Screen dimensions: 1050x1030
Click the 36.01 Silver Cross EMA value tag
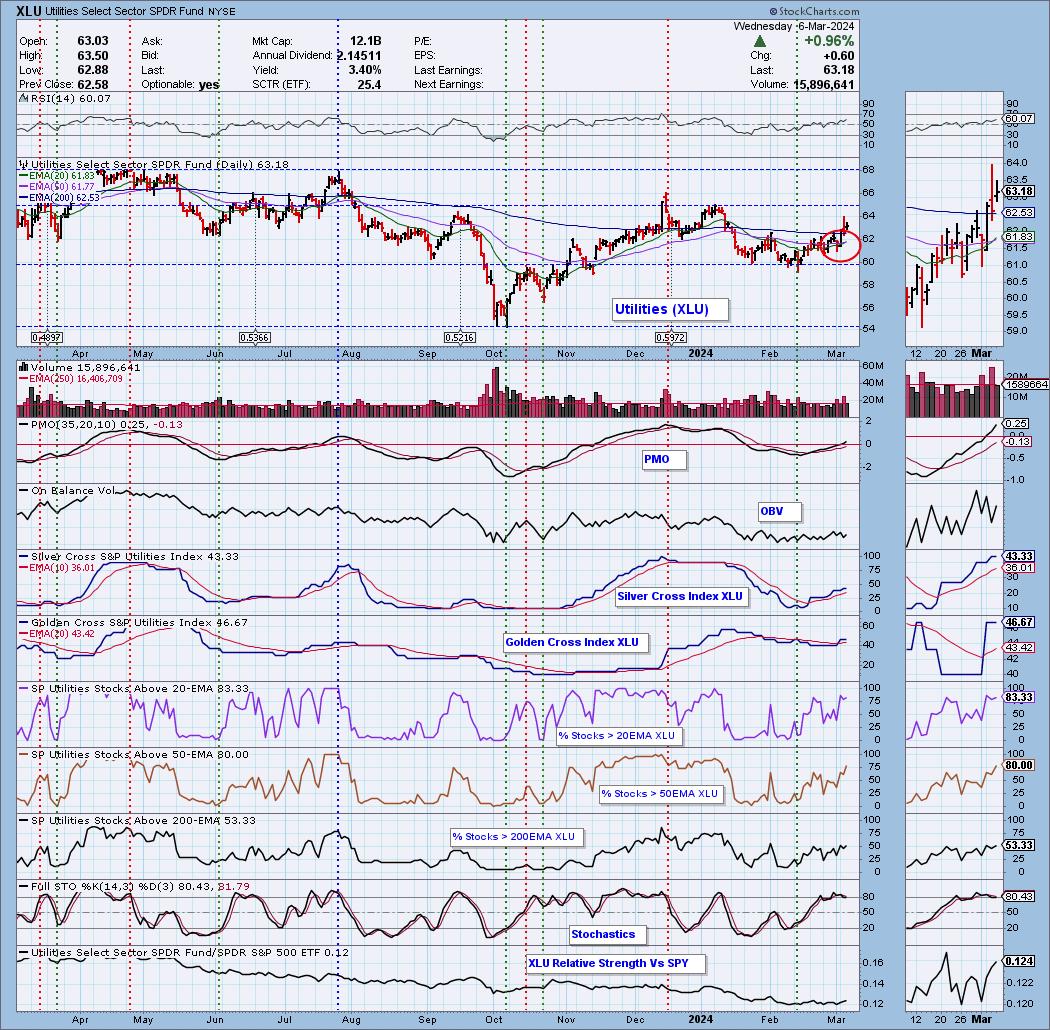(1019, 567)
